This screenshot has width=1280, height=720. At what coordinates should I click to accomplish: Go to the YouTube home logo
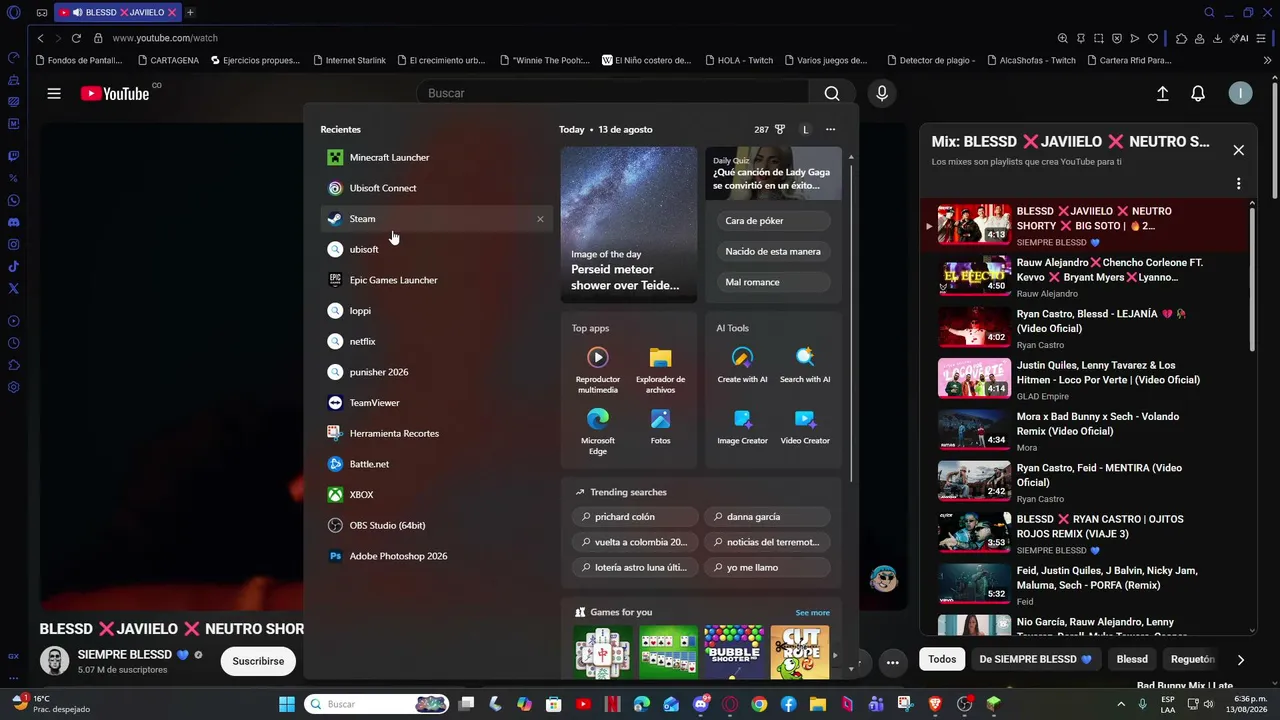(115, 93)
